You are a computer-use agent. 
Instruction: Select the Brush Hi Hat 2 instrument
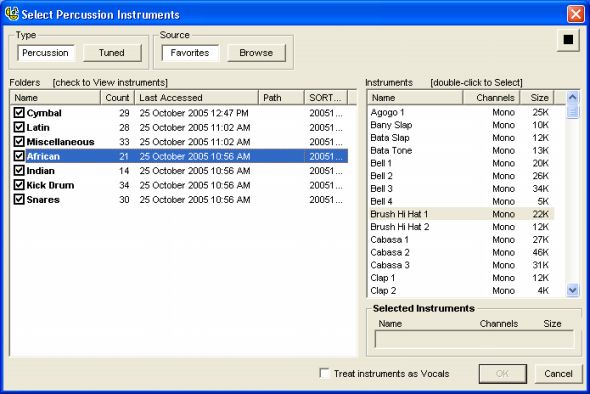(x=461, y=227)
